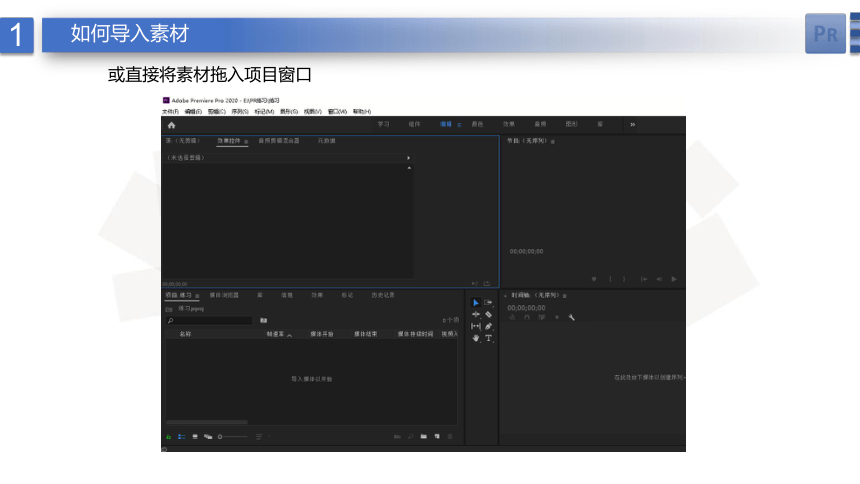Click timeline Add Marker icon
The image size is (860, 484).
(x=557, y=318)
